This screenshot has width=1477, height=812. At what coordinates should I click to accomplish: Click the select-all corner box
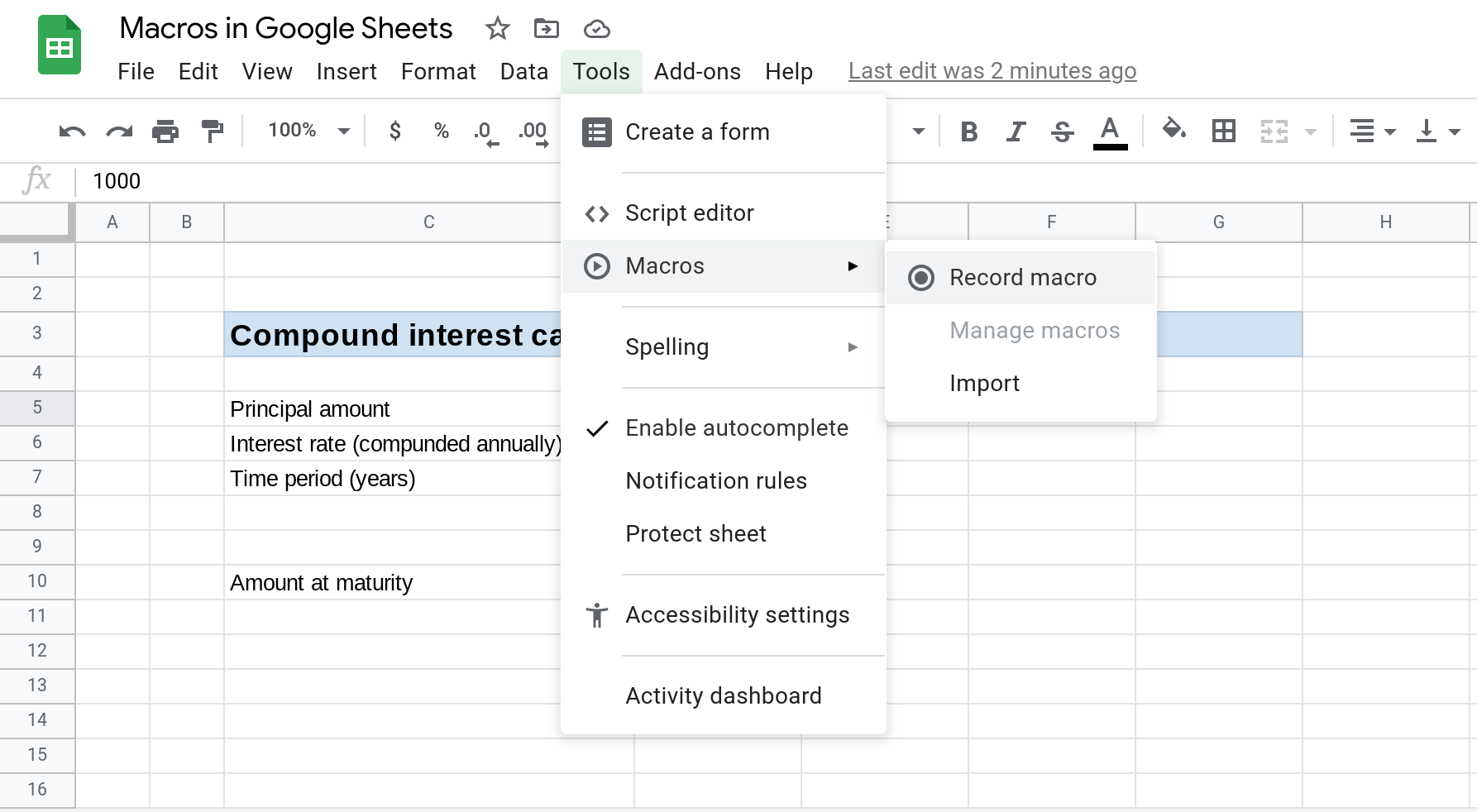point(37,222)
